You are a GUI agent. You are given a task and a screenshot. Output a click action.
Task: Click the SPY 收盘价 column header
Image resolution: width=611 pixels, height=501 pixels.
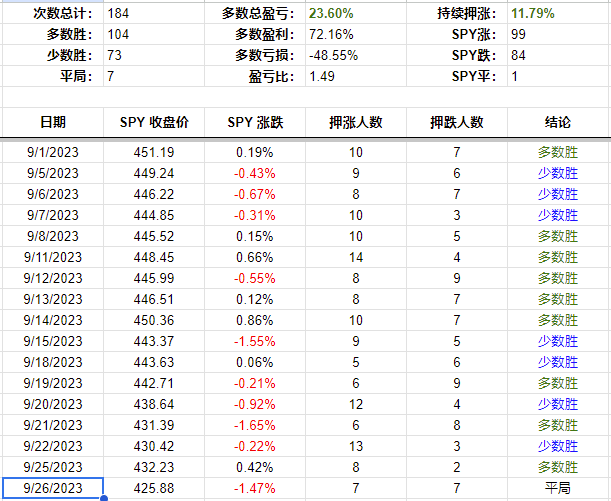coord(154,122)
